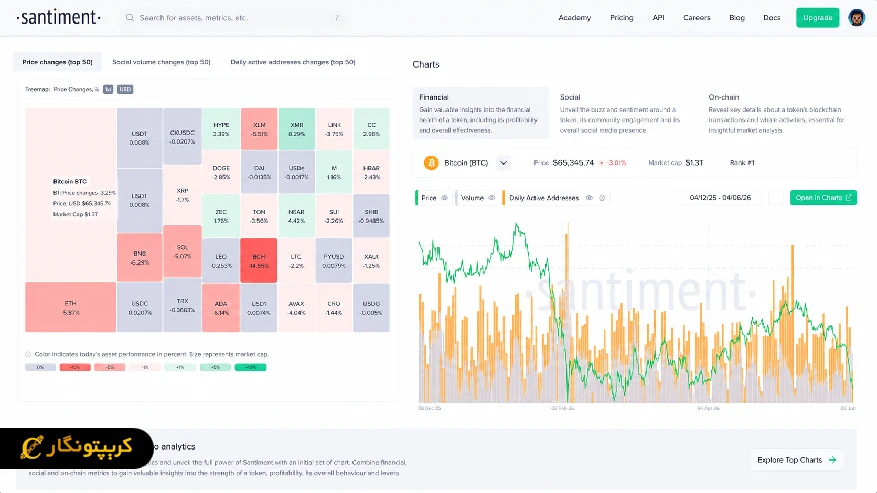Click the small blank button beside date range
This screenshot has height=493, width=877.
click(x=775, y=198)
